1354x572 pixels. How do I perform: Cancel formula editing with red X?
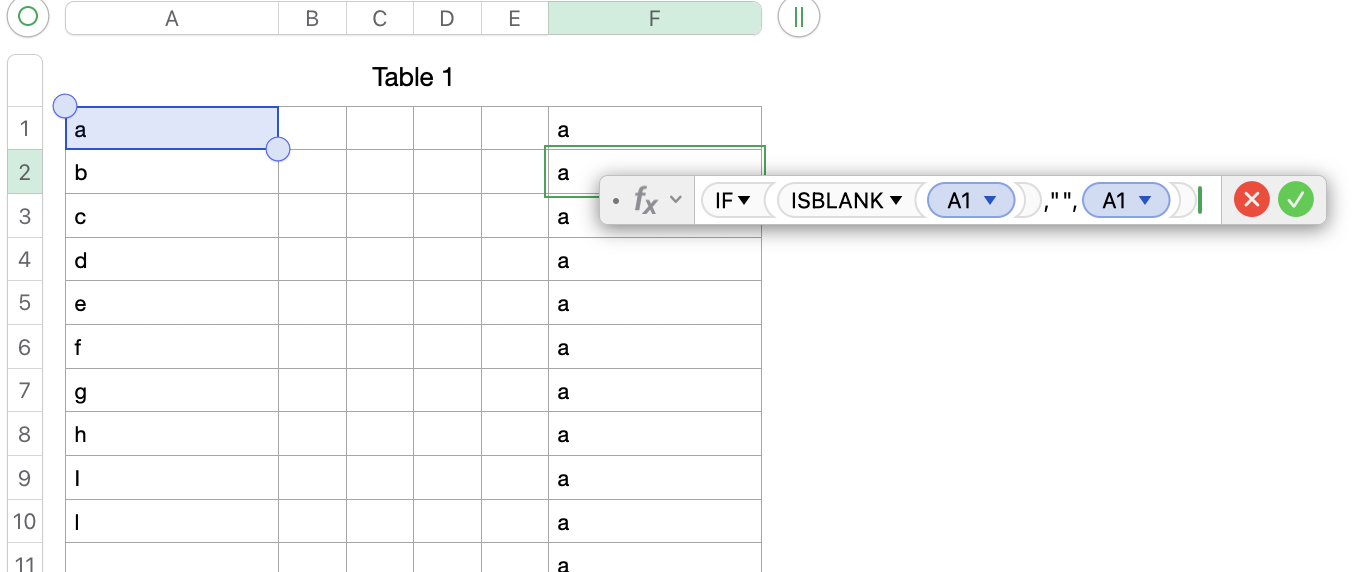[x=1251, y=200]
